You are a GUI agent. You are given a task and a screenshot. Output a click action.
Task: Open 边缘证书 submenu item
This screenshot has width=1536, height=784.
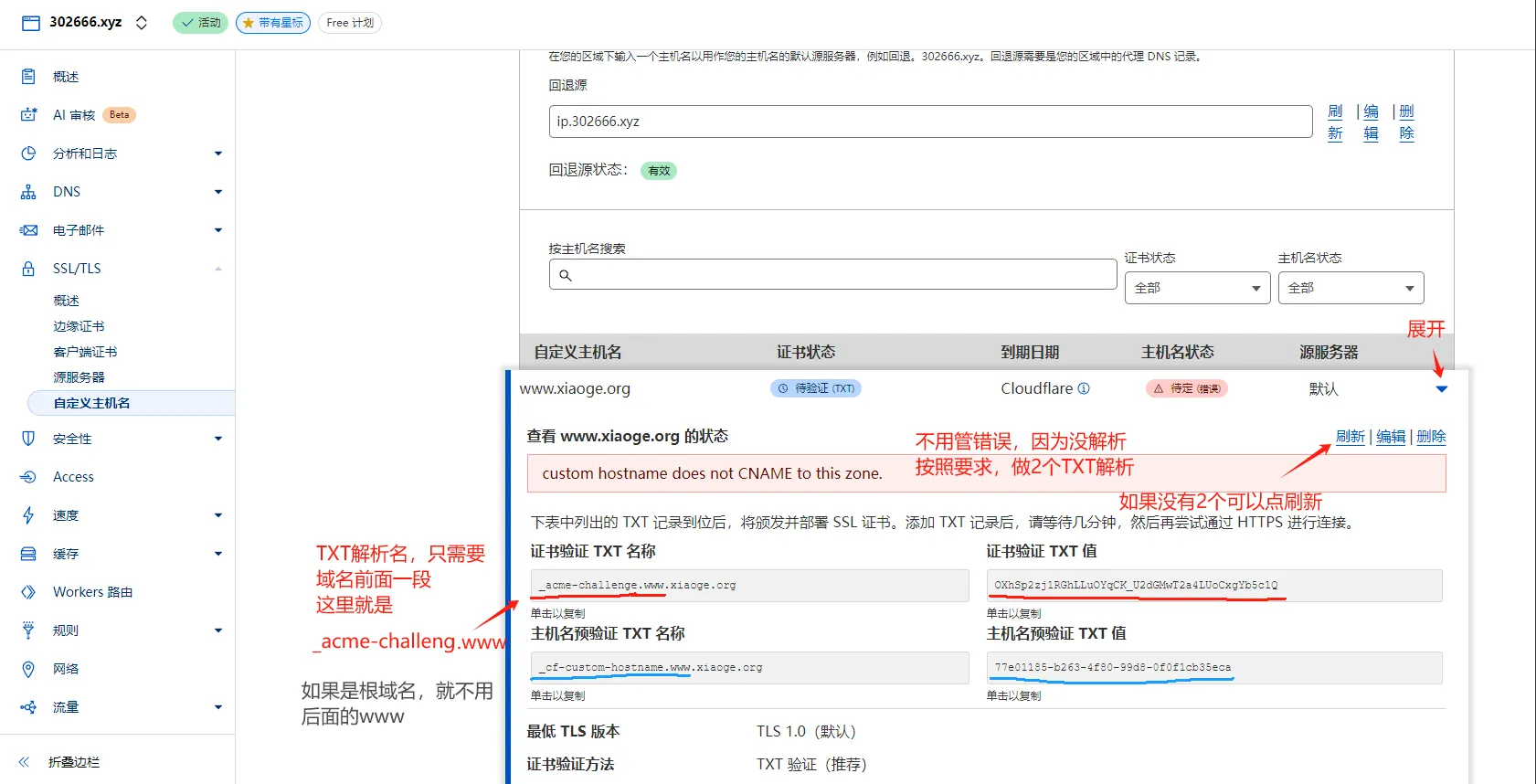click(x=79, y=326)
